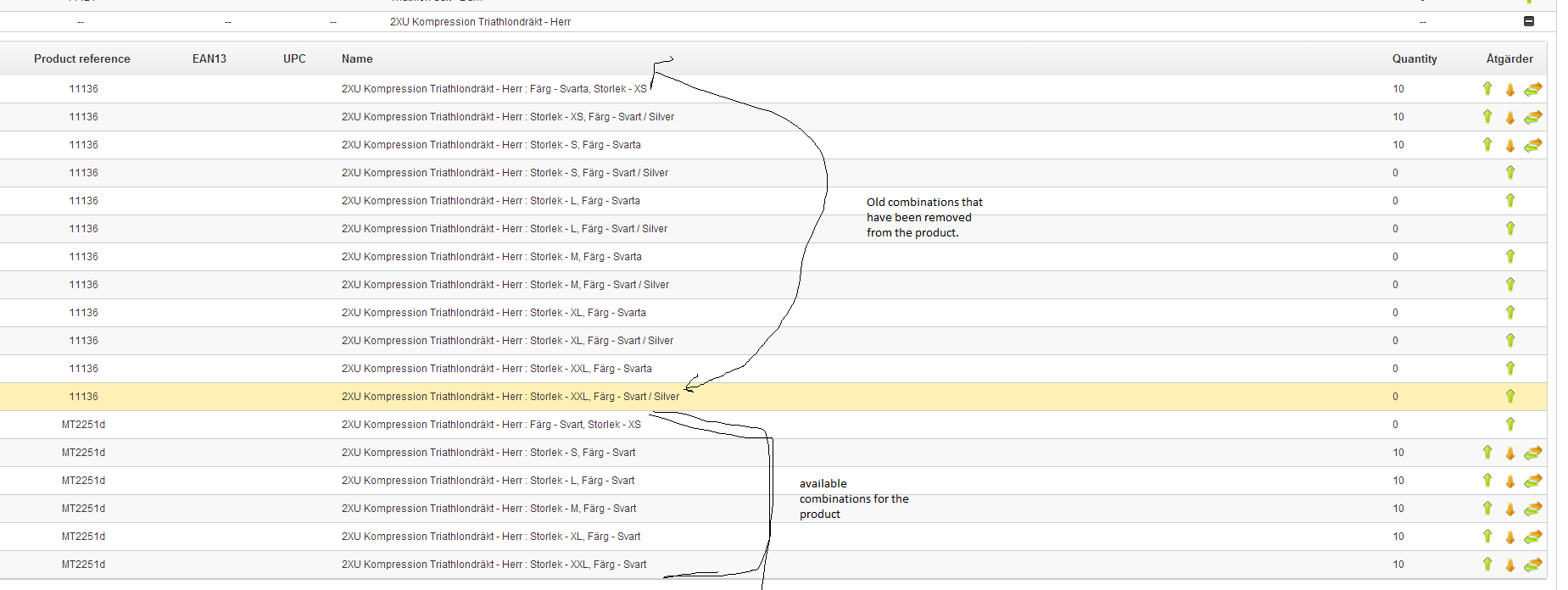Add stock for 11136 Storlek - L, Svart / Silver
This screenshot has width=1568, height=590.
coord(1510,228)
